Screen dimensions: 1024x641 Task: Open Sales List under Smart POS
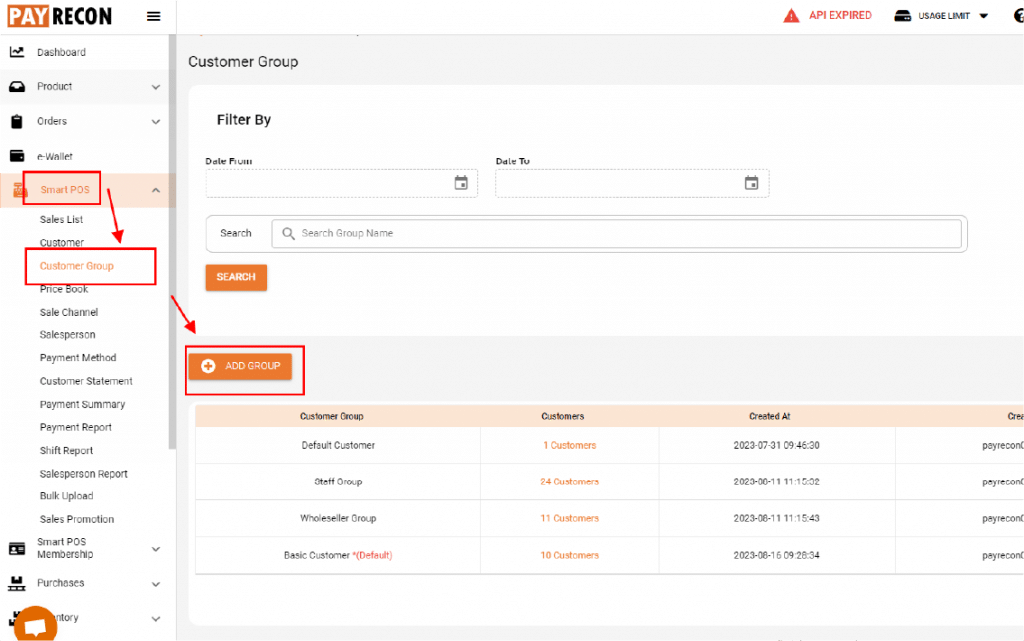click(61, 219)
